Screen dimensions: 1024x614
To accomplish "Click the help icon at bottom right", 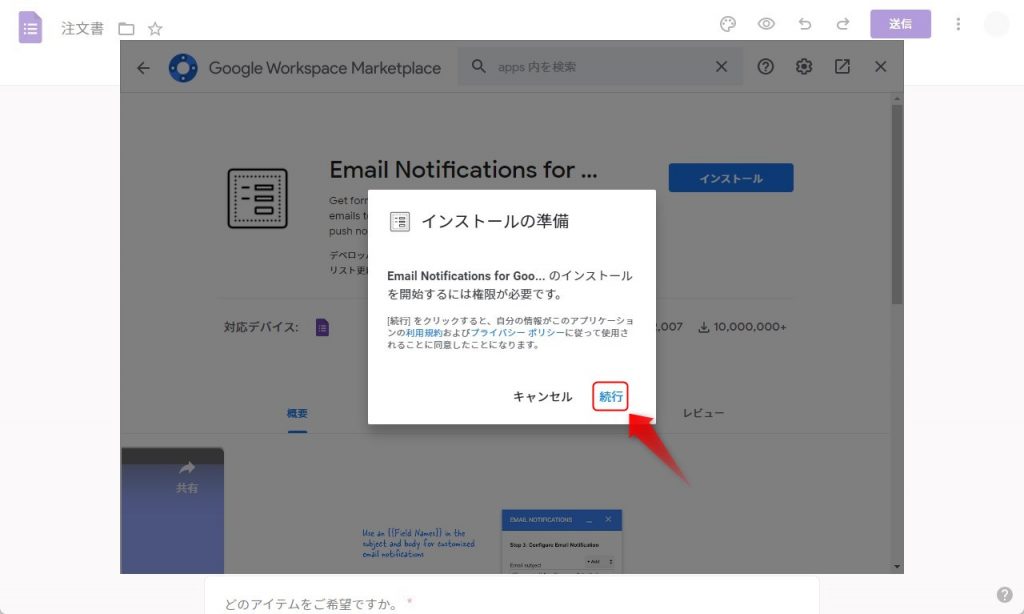I will point(1004,594).
